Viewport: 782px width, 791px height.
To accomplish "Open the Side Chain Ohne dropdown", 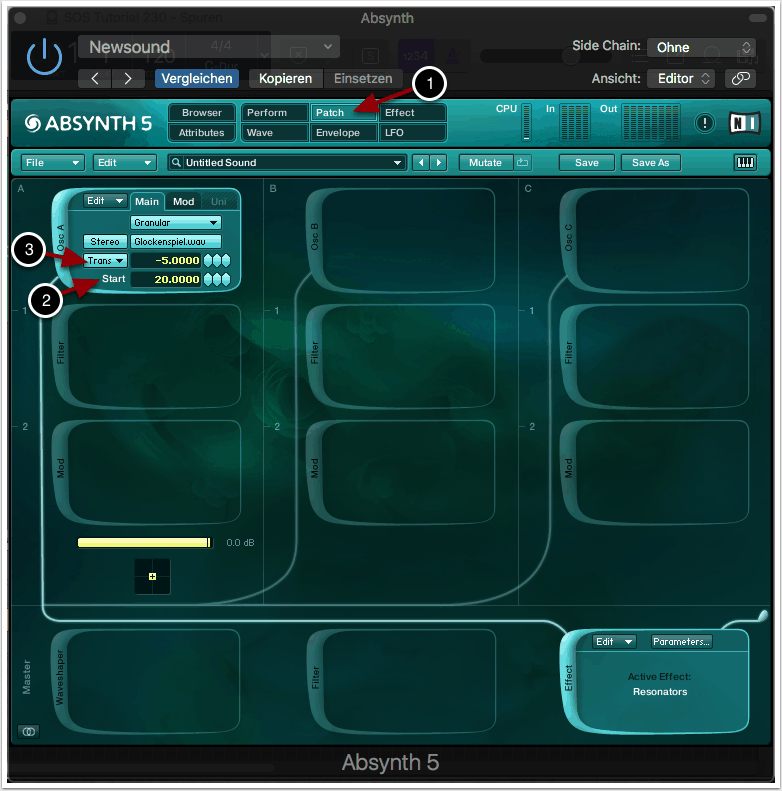I will (700, 47).
